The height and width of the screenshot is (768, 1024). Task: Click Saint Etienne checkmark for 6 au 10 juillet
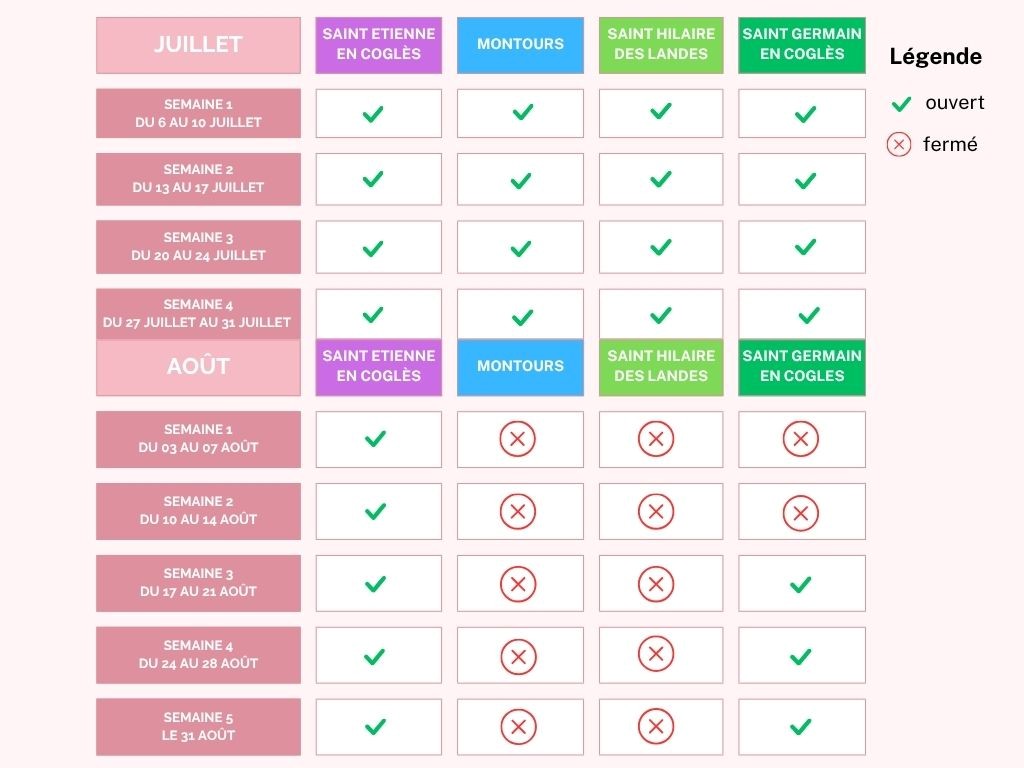pos(373,114)
